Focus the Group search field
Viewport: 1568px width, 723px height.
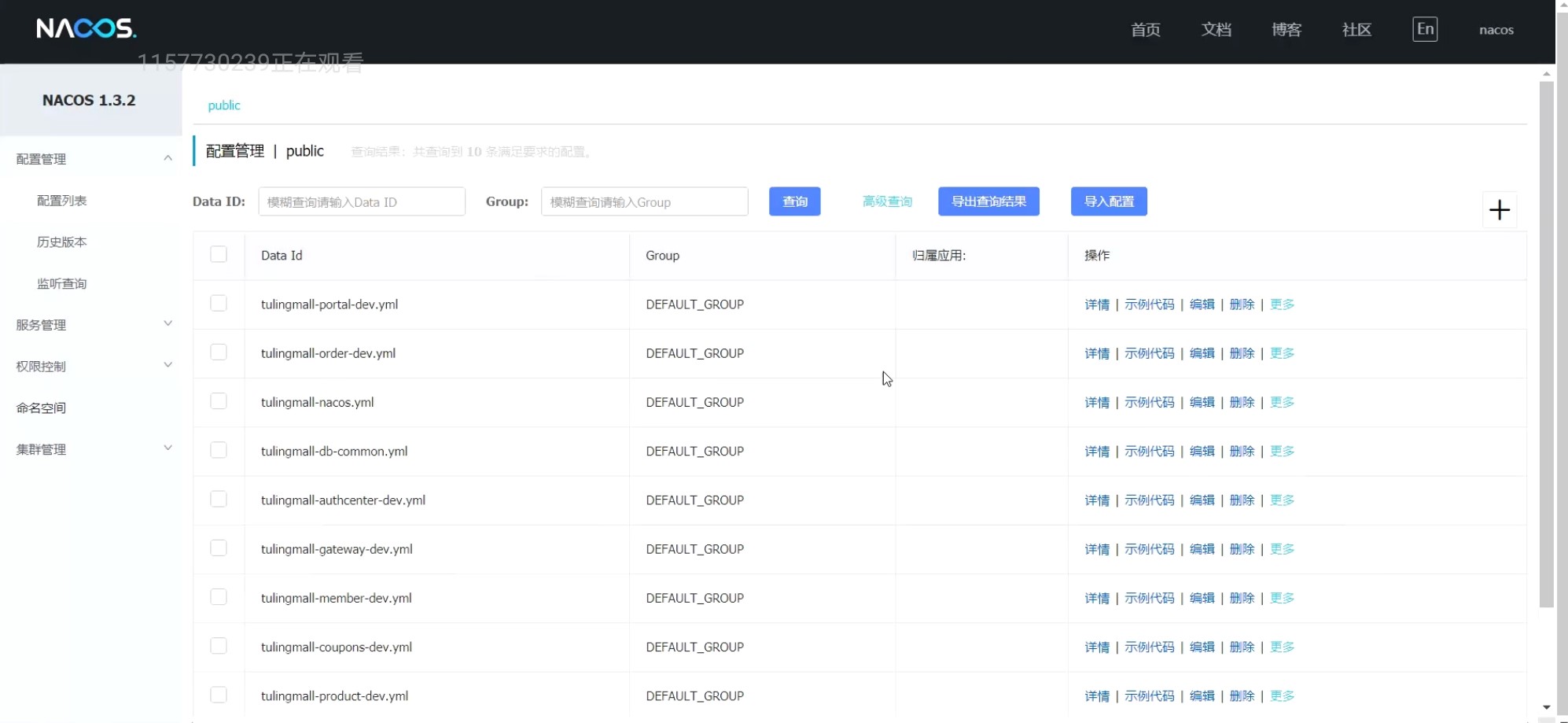click(644, 201)
